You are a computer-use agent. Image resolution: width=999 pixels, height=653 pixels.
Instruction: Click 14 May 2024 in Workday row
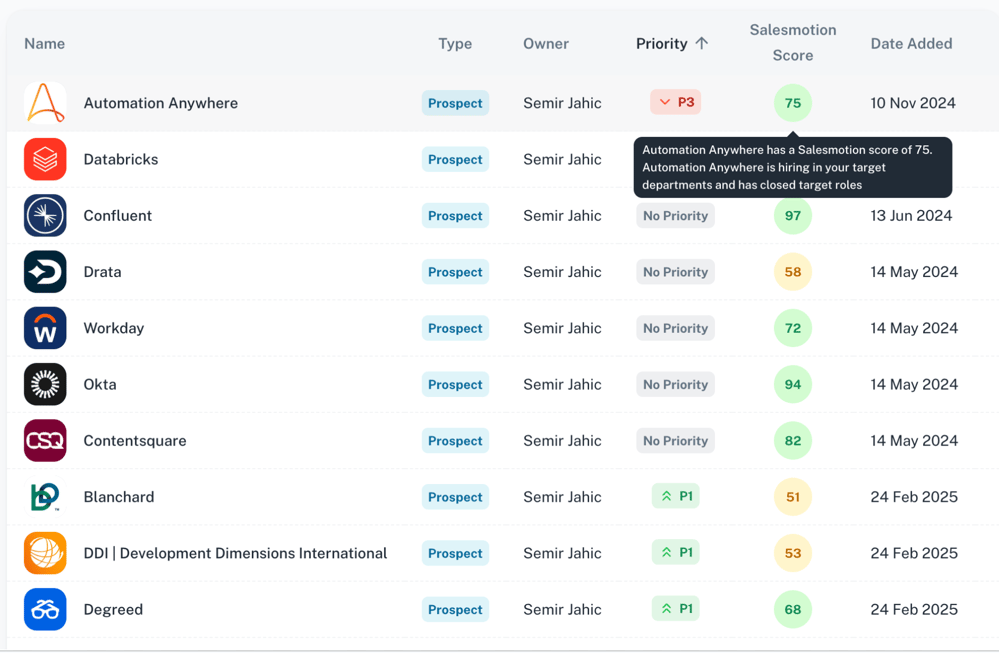914,328
